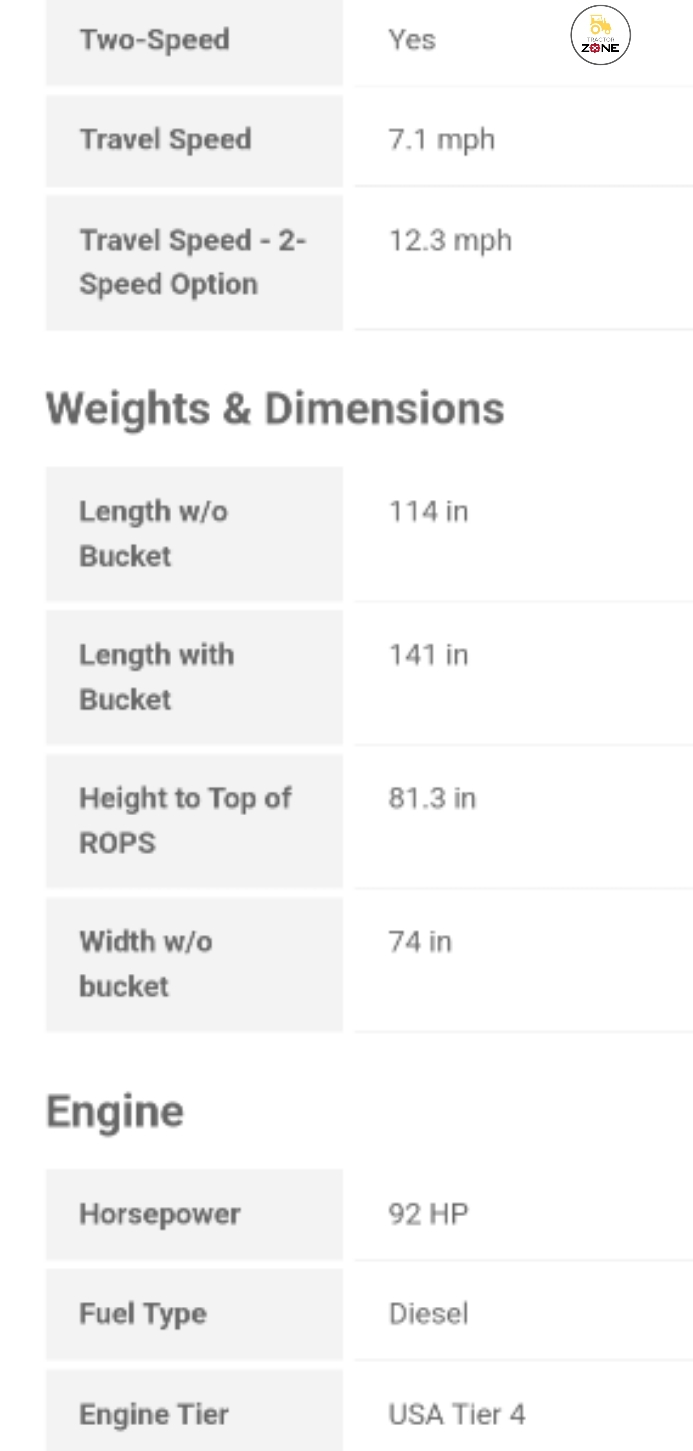The image size is (693, 1451).
Task: Click the 141 in length value
Action: (x=428, y=655)
